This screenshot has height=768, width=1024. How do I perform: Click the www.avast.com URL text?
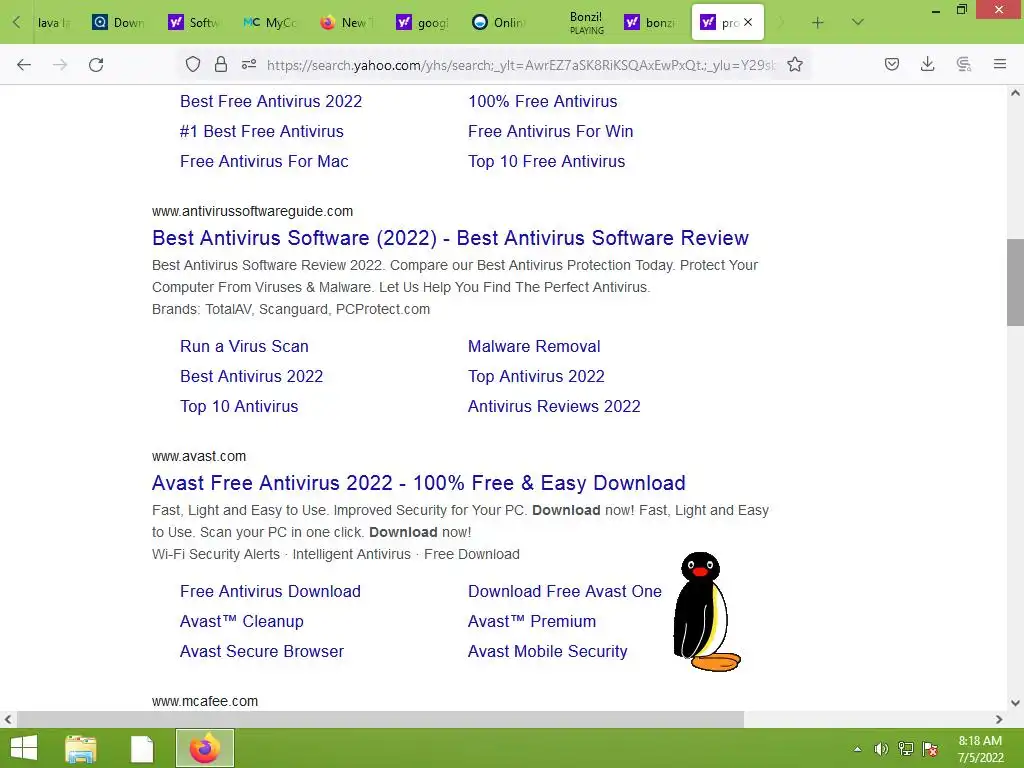tap(199, 456)
